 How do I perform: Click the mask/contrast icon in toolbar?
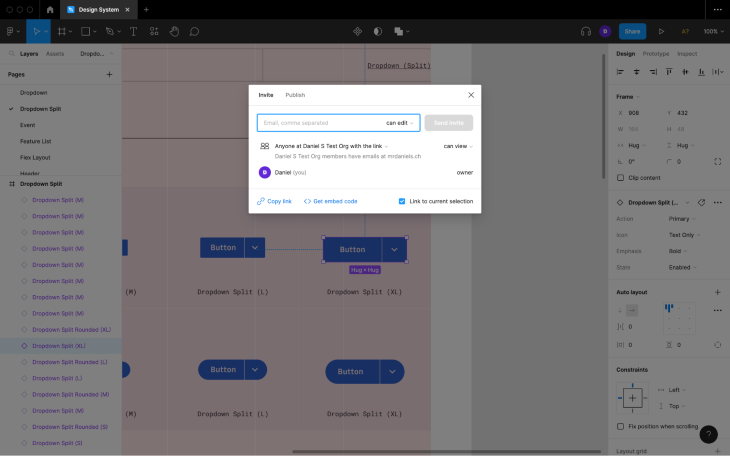[x=378, y=31]
